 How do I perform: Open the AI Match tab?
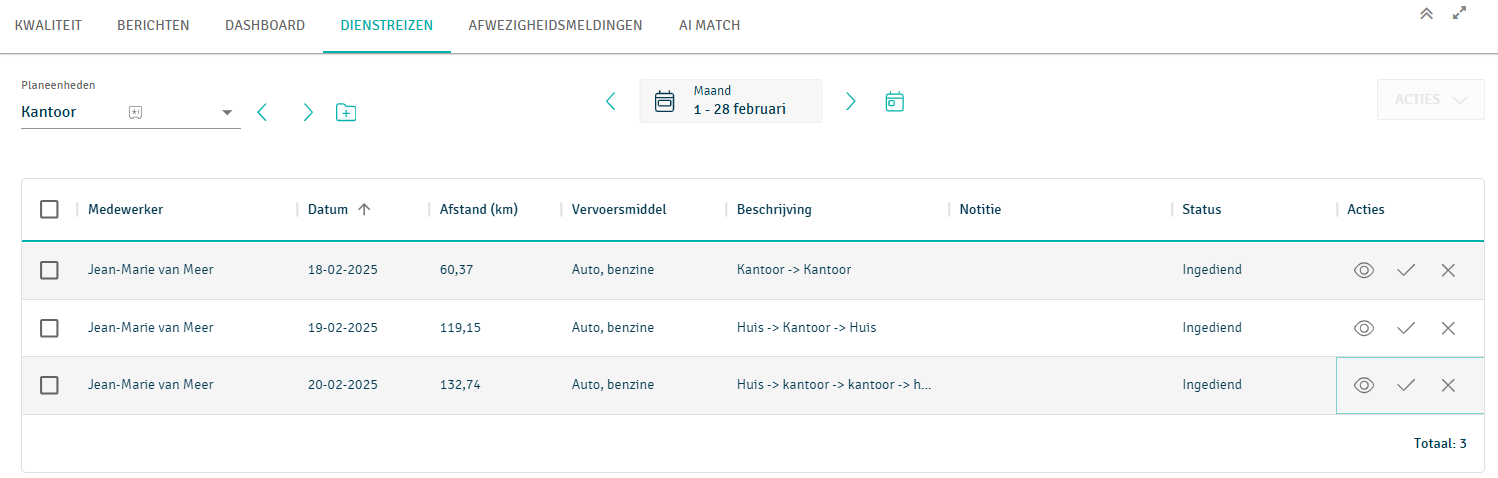pos(707,25)
